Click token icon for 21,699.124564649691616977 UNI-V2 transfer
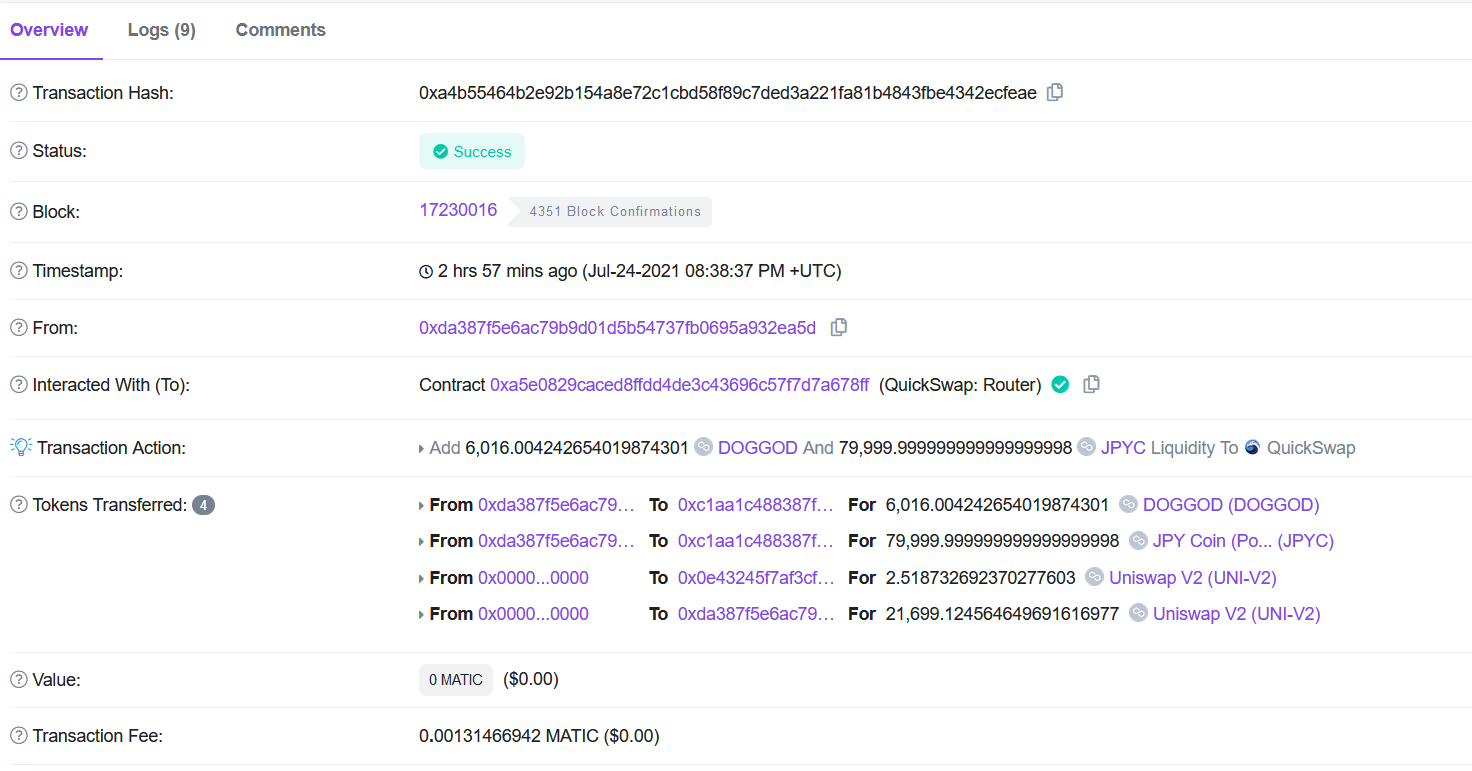Viewport: 1472px width, 771px height. [1138, 613]
